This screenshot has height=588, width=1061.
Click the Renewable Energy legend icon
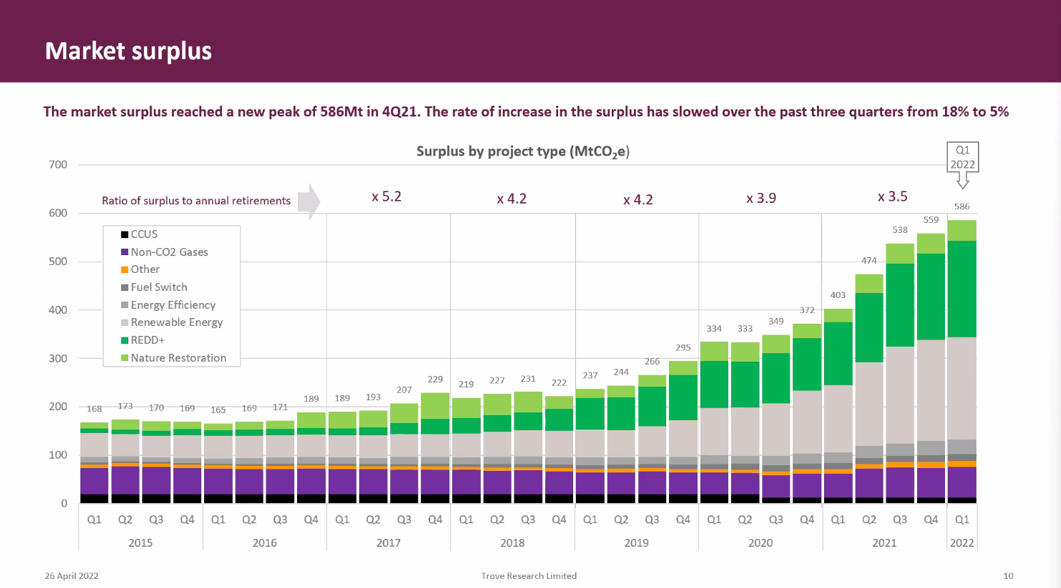pos(124,322)
